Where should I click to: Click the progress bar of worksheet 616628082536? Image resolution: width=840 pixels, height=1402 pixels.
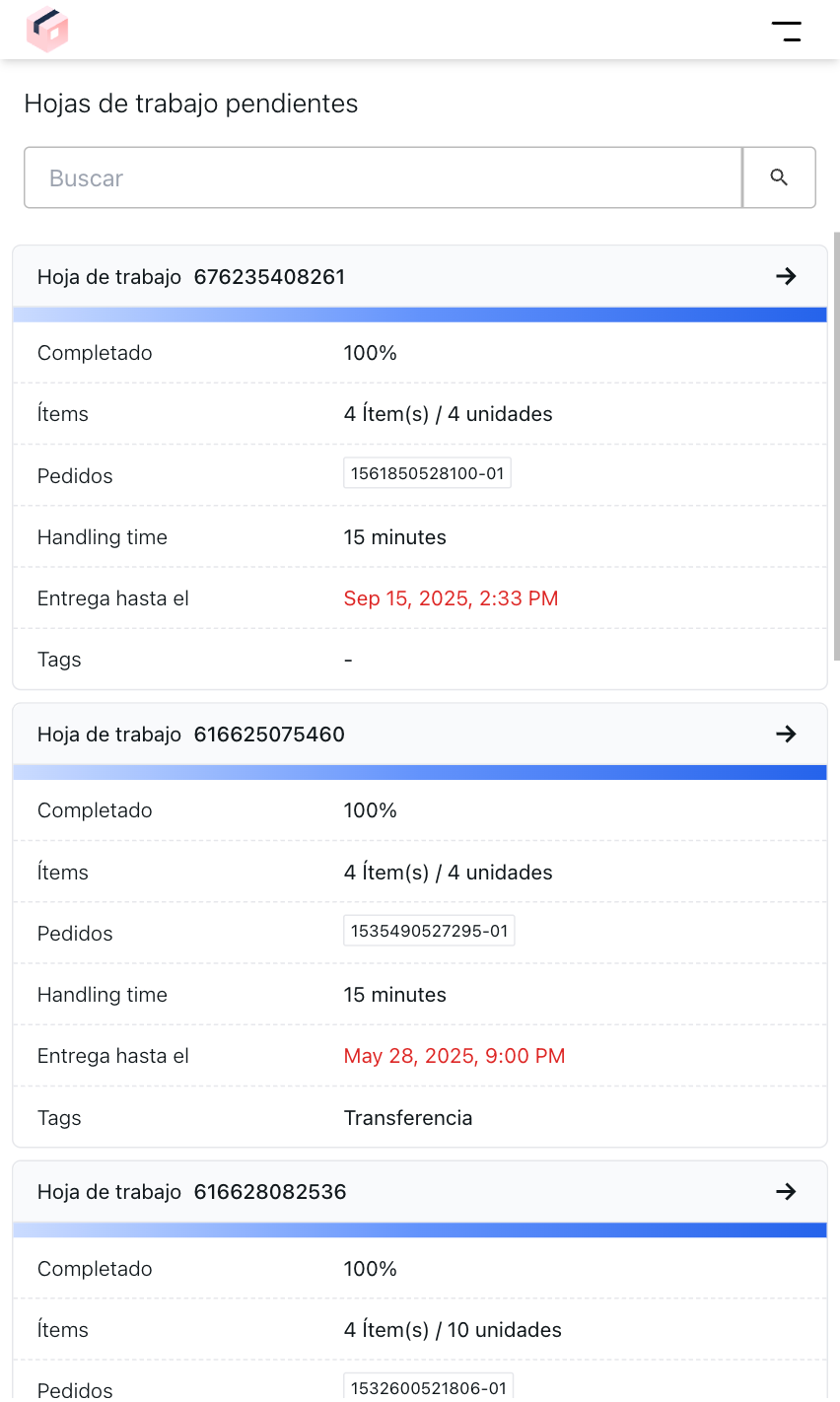click(420, 1229)
